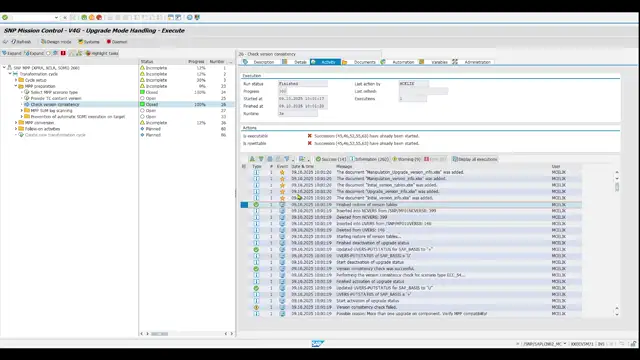Click the log table vertical scrollbar thumb
The width and height of the screenshot is (640, 360).
pyautogui.click(x=617, y=187)
